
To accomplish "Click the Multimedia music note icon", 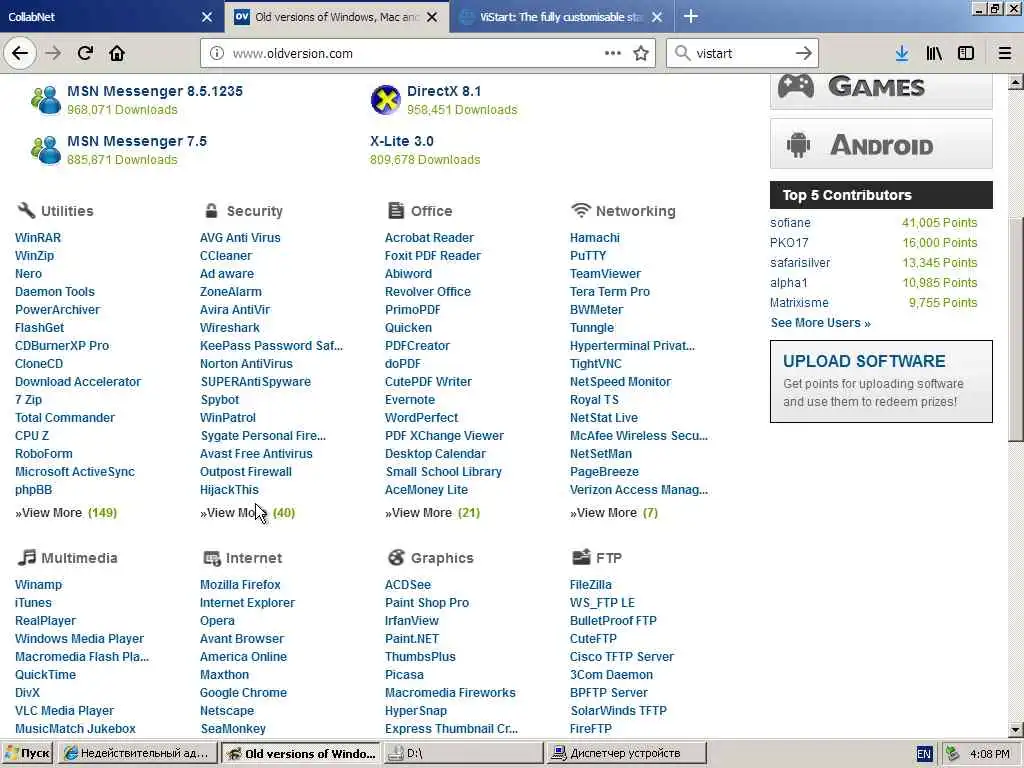I will (x=27, y=557).
